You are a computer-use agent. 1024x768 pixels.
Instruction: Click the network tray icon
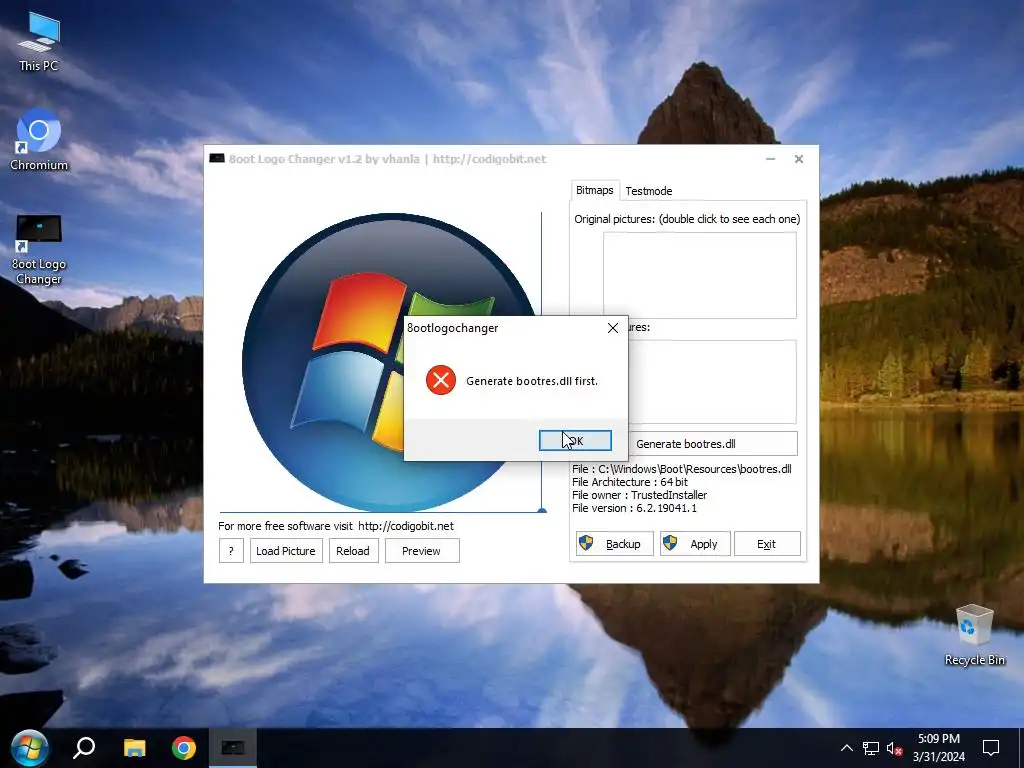point(871,748)
